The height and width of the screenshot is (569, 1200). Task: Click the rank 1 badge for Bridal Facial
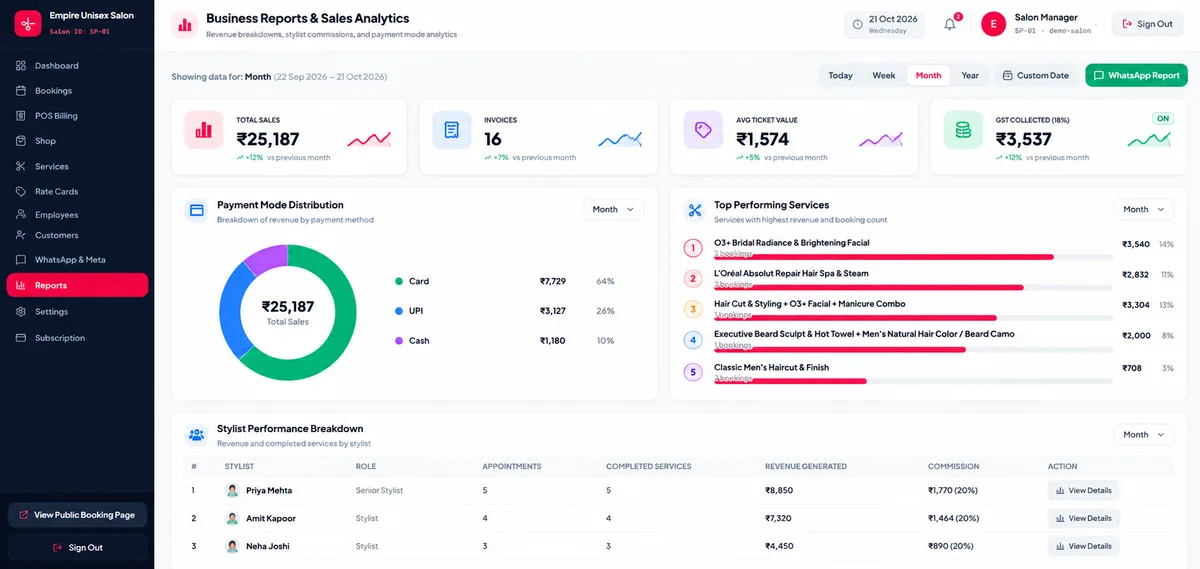(x=693, y=248)
